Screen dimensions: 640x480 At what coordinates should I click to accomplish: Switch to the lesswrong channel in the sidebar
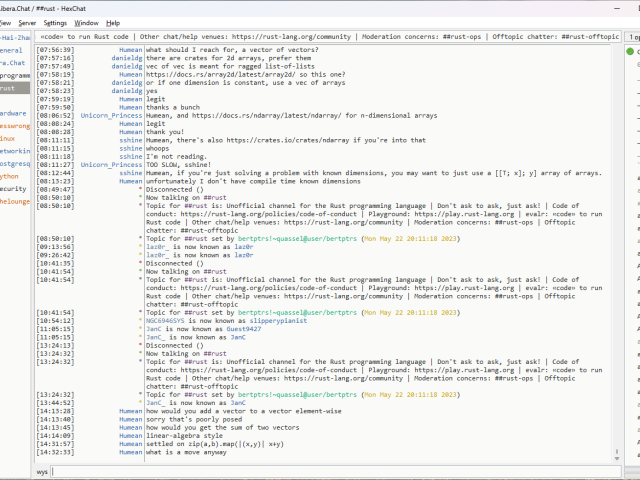[x=14, y=126]
